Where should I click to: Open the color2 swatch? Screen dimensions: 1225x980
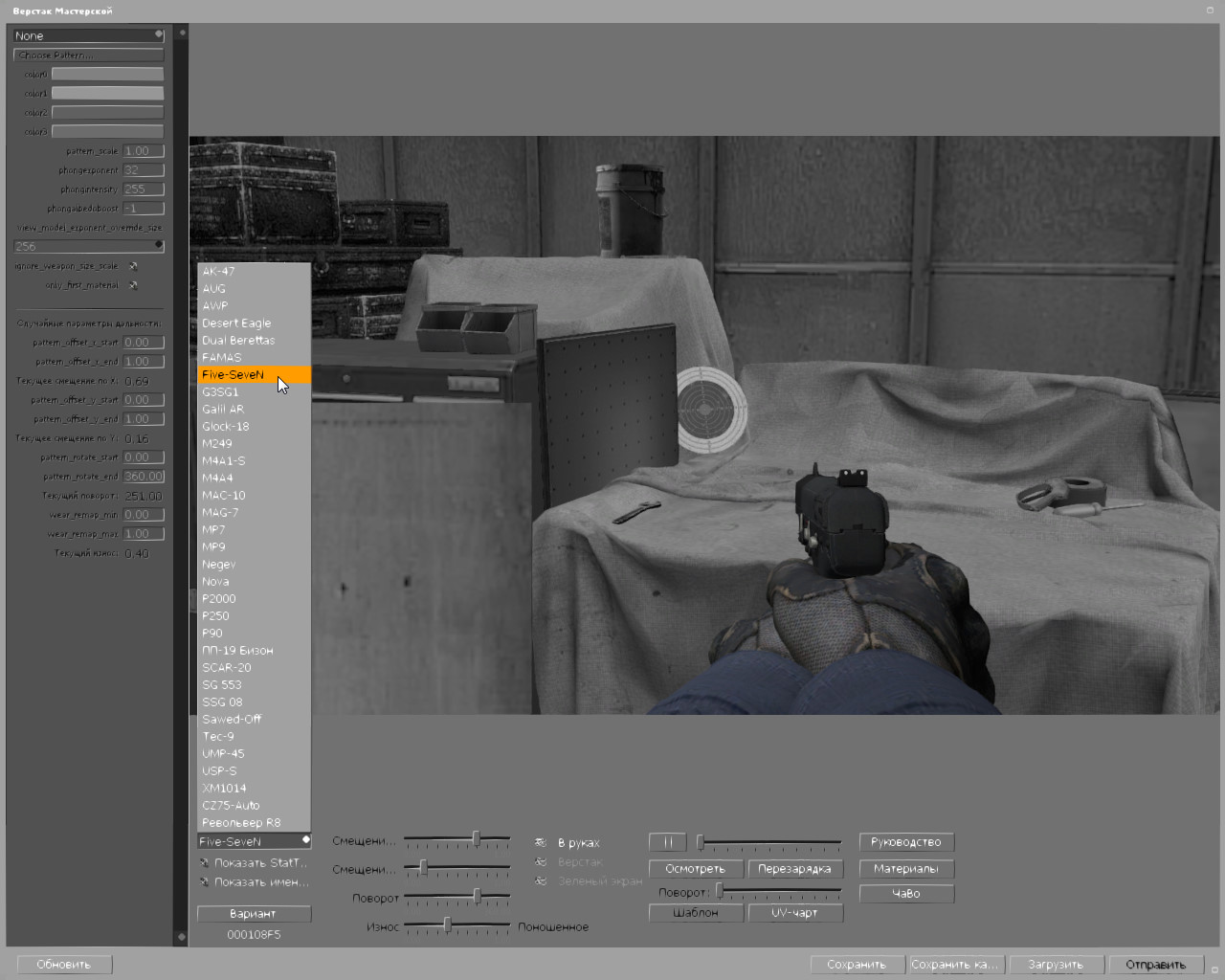pyautogui.click(x=107, y=112)
